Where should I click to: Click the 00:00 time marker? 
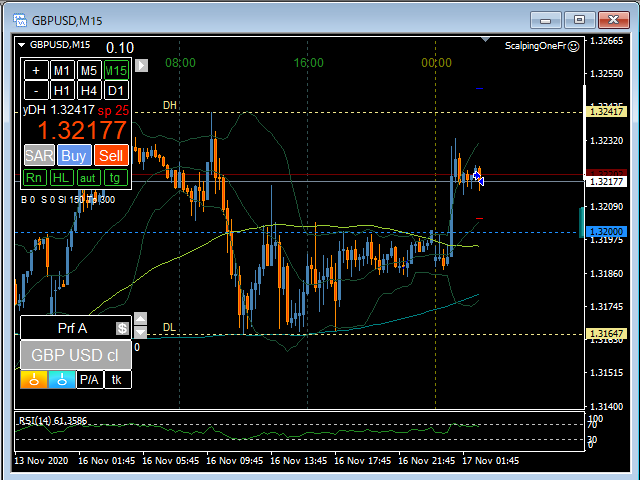pyautogui.click(x=436, y=63)
